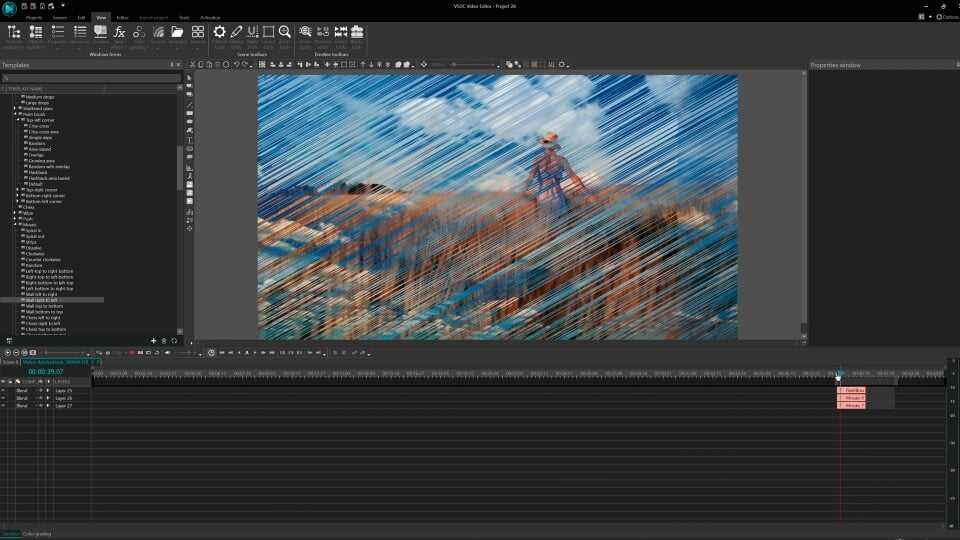Image resolution: width=960 pixels, height=540 pixels.
Task: Click the gear icon in Scene toolbars
Action: [220, 33]
